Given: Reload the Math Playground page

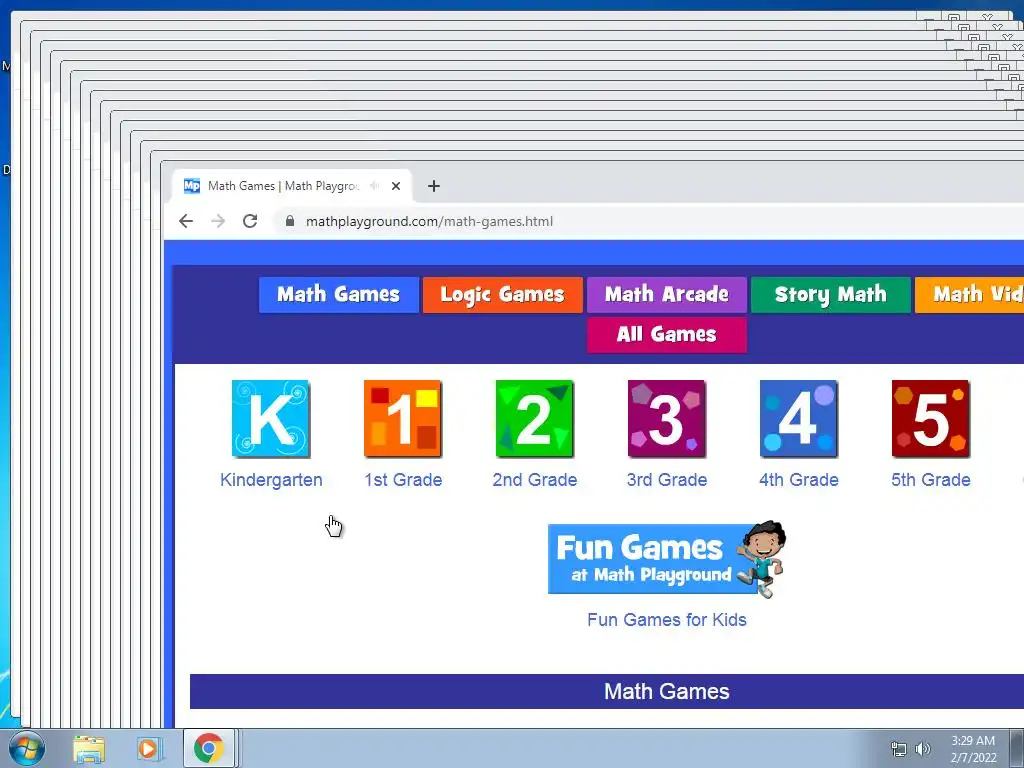Looking at the screenshot, I should (x=250, y=221).
